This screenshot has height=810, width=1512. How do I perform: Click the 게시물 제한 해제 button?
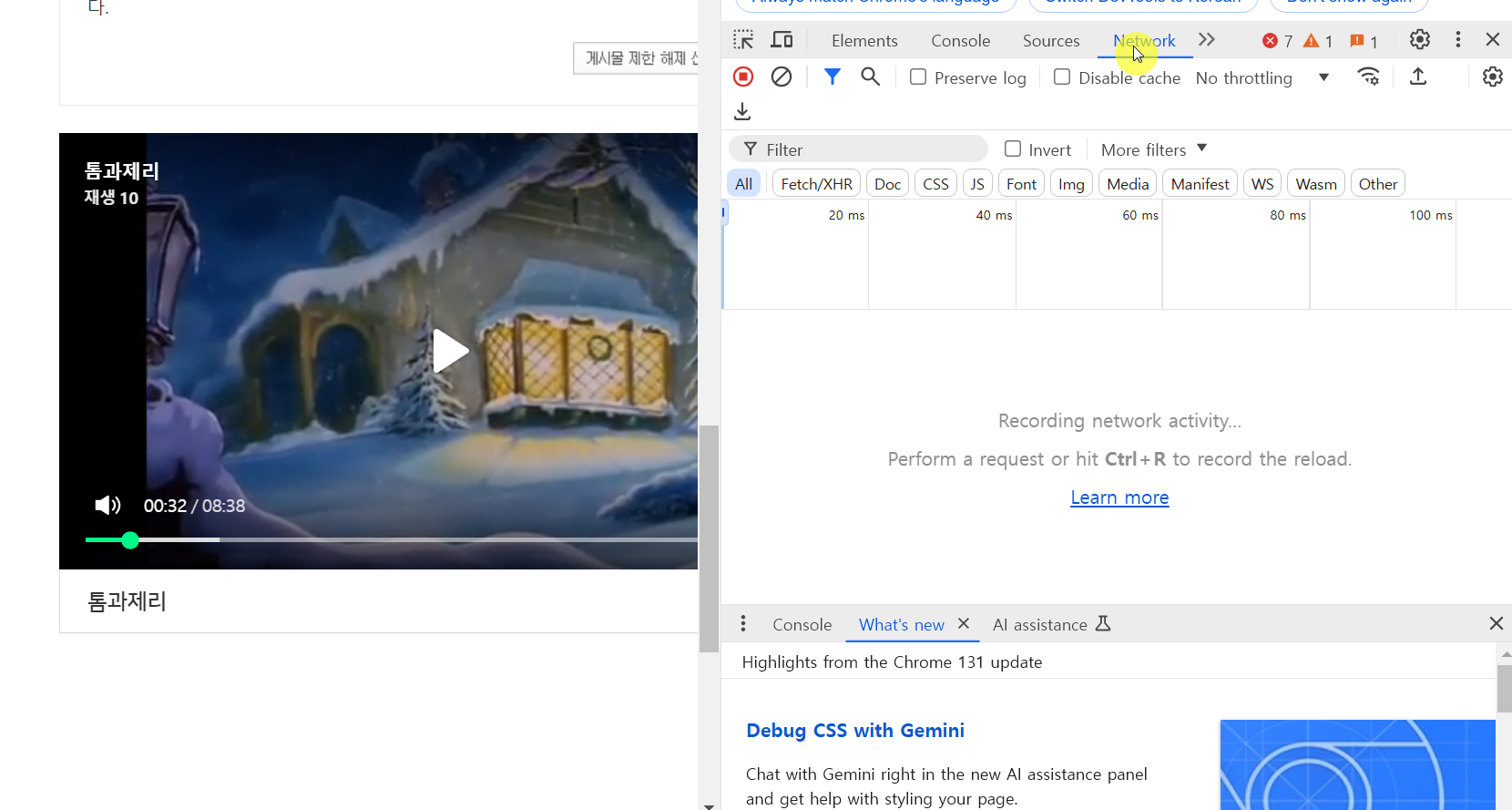(x=636, y=58)
